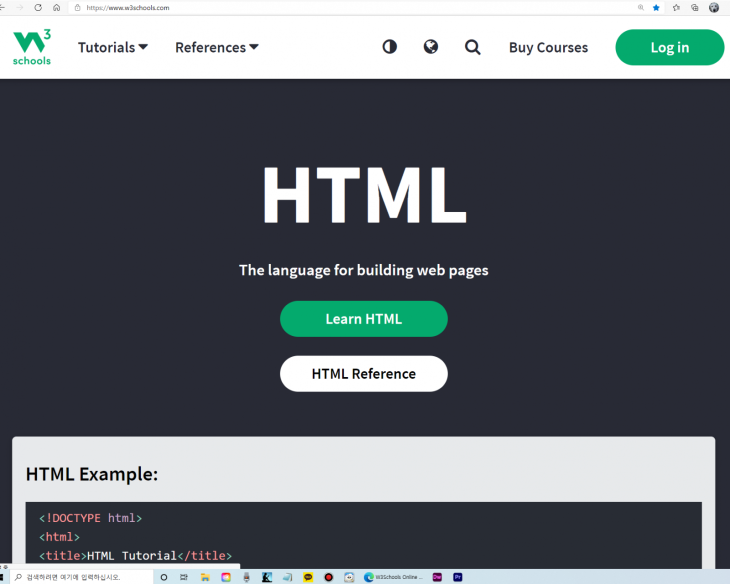Open the globe language translate icon

(431, 47)
